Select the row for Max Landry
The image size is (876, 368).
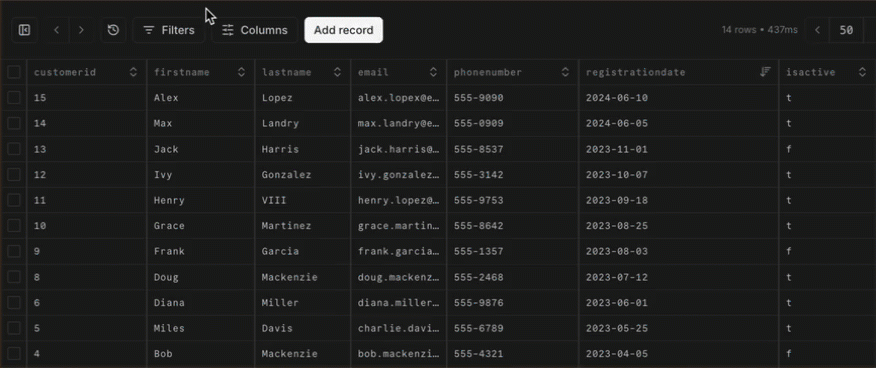(x=14, y=123)
